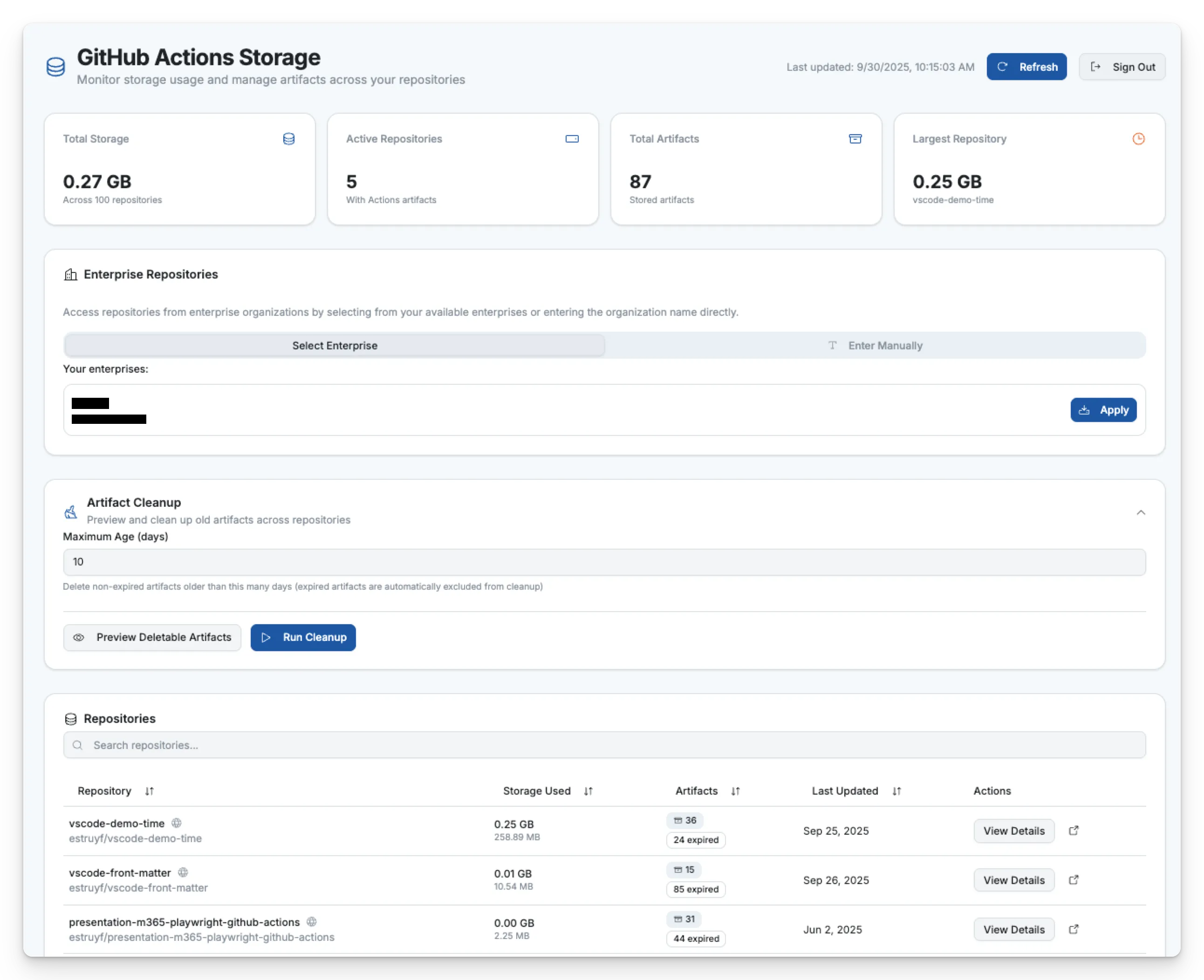1204x980 pixels.
Task: Open vscode-demo-time external link icon
Action: click(x=1074, y=830)
